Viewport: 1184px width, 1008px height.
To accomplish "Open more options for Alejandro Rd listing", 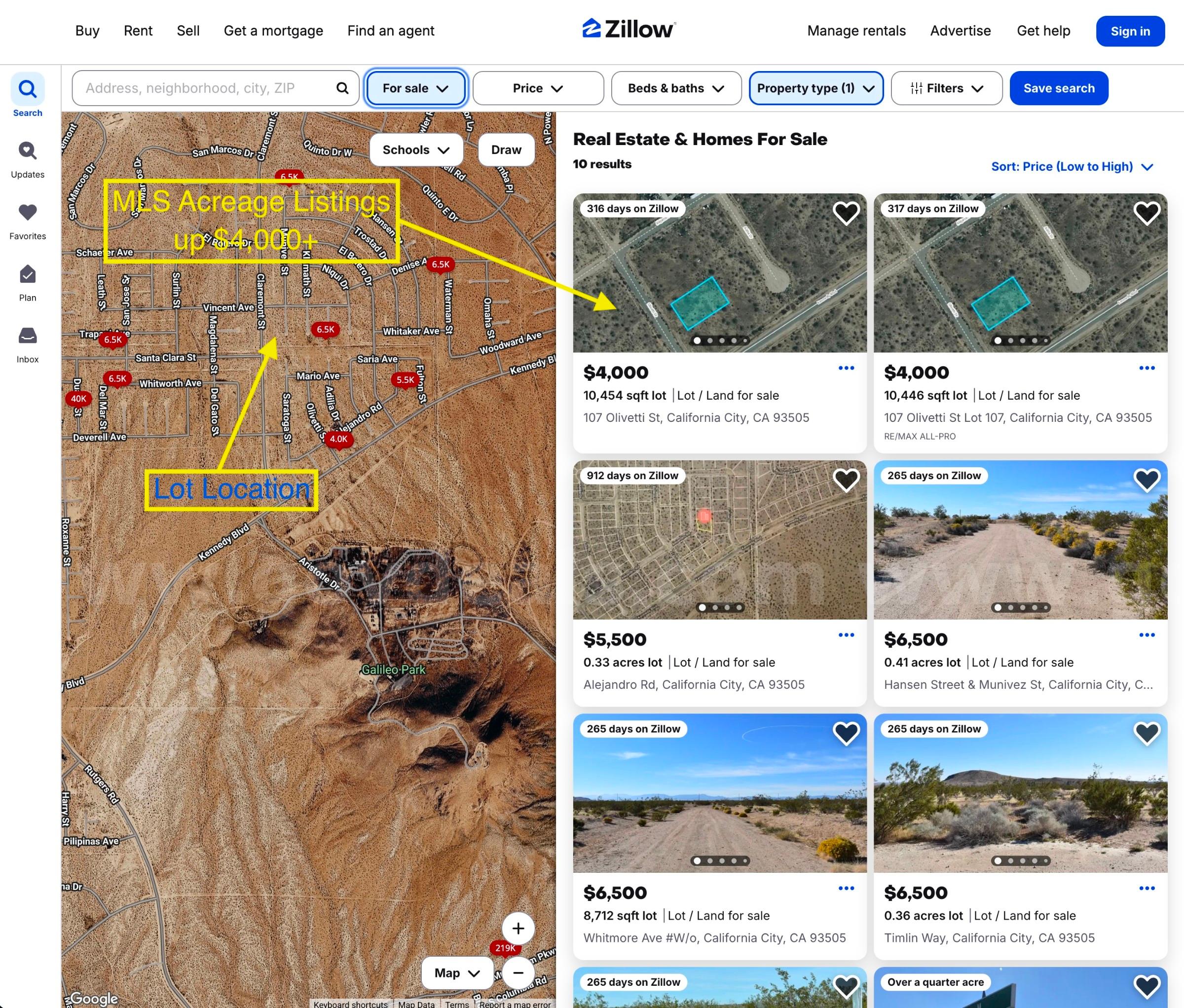I will coord(846,635).
